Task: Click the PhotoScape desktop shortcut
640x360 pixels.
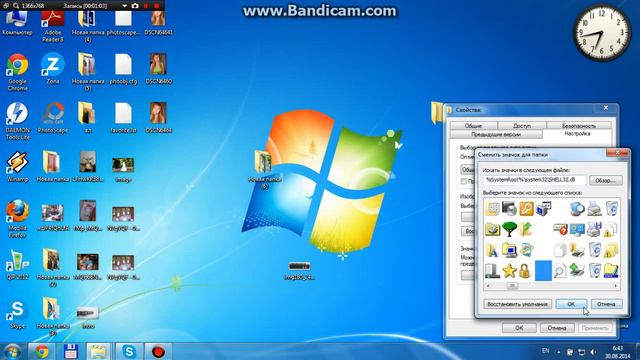Action: click(x=53, y=118)
